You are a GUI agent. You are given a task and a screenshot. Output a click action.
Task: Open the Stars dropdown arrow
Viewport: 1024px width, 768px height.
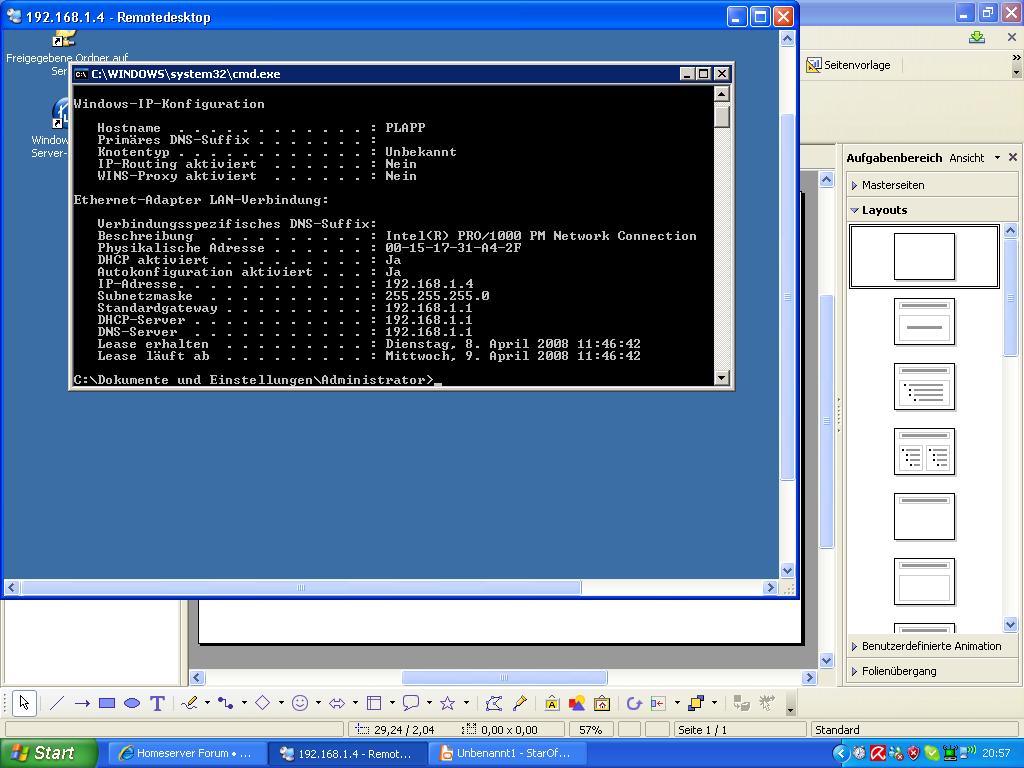coord(466,703)
